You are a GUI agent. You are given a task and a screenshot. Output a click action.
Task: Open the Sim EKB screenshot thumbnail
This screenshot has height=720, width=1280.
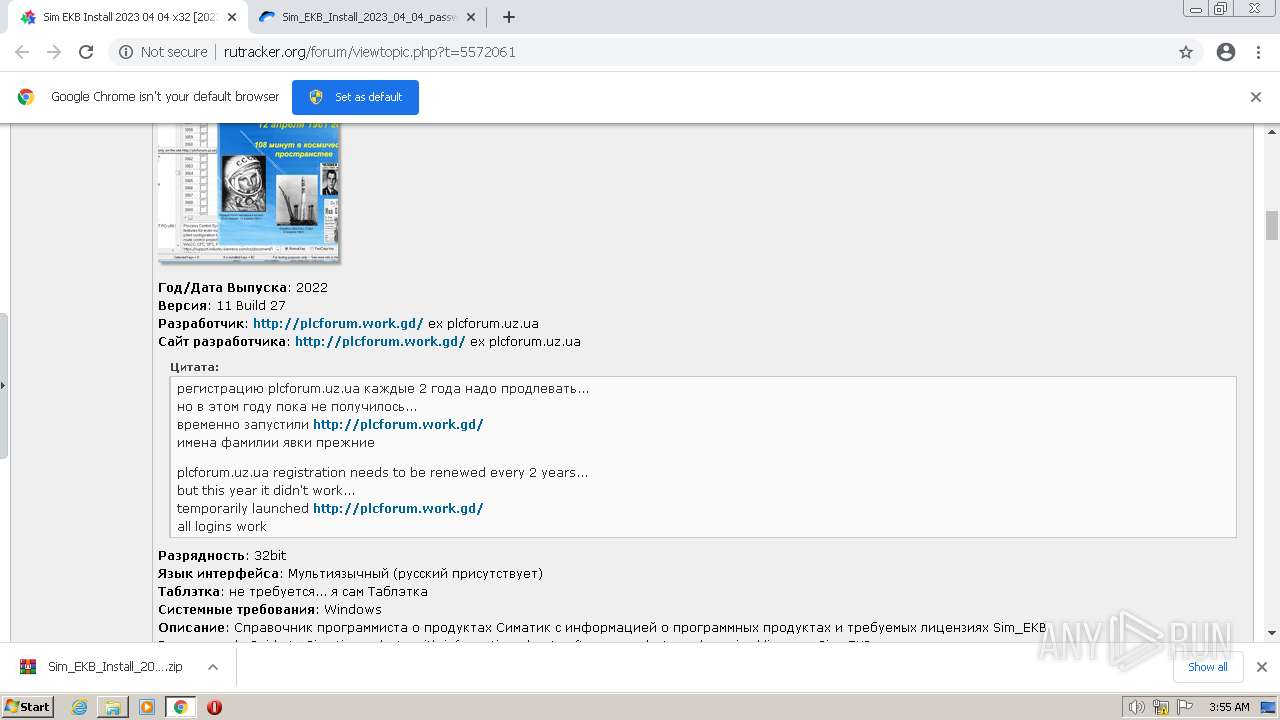pyautogui.click(x=249, y=192)
